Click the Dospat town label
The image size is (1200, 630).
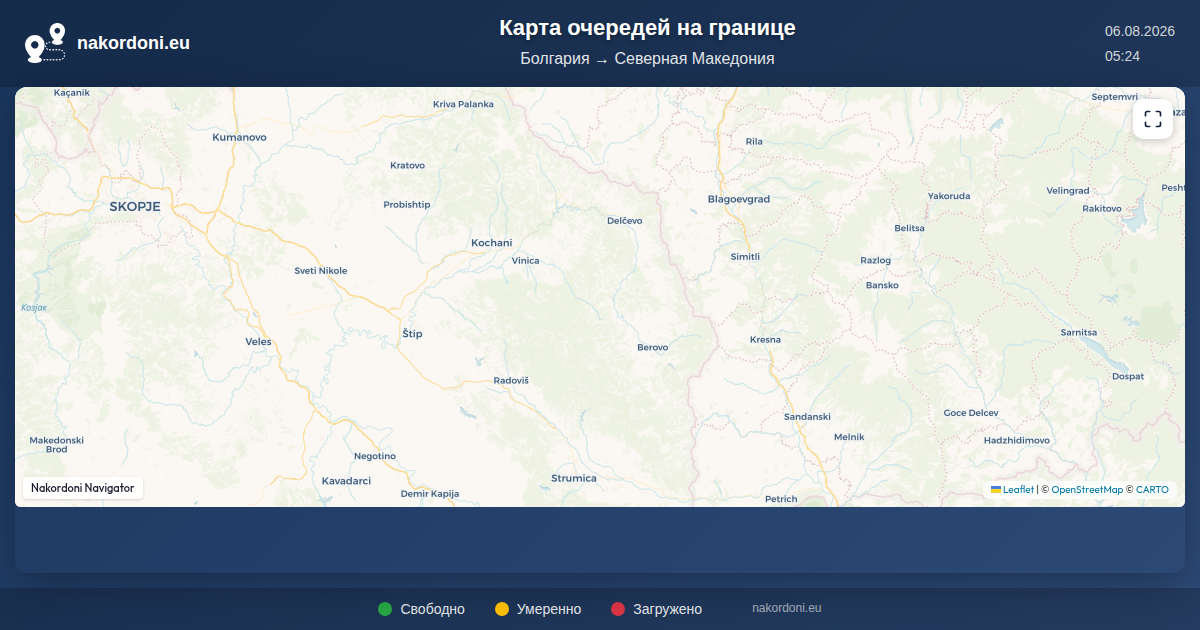tap(1128, 377)
